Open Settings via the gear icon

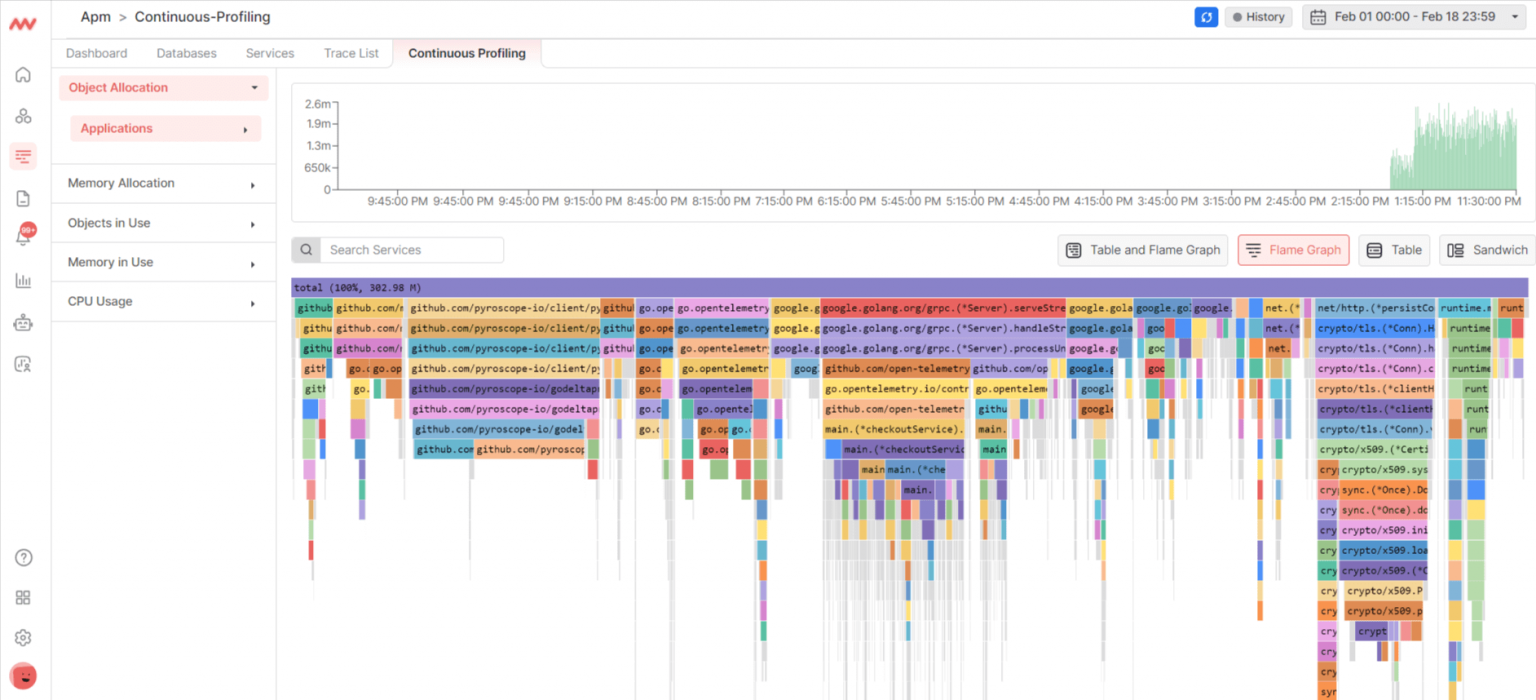(x=23, y=637)
